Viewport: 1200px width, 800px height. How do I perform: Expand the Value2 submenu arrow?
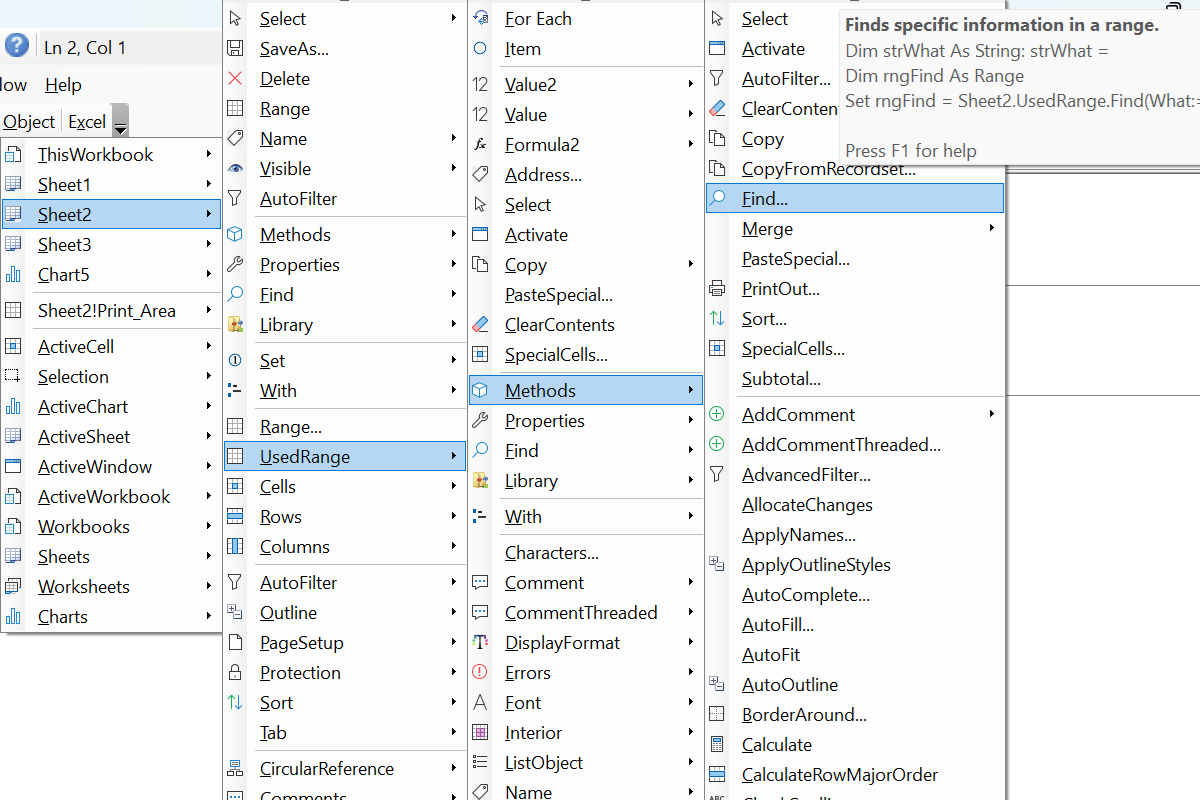pyautogui.click(x=691, y=84)
